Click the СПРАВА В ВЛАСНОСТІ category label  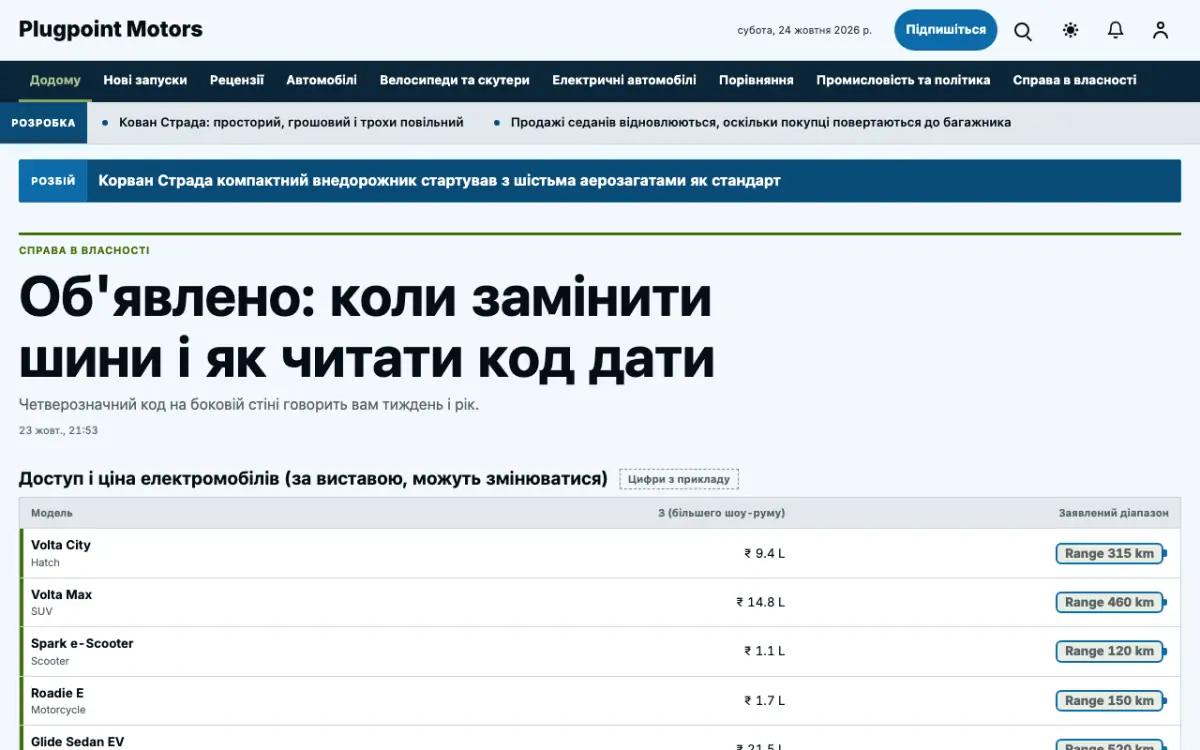[84, 250]
